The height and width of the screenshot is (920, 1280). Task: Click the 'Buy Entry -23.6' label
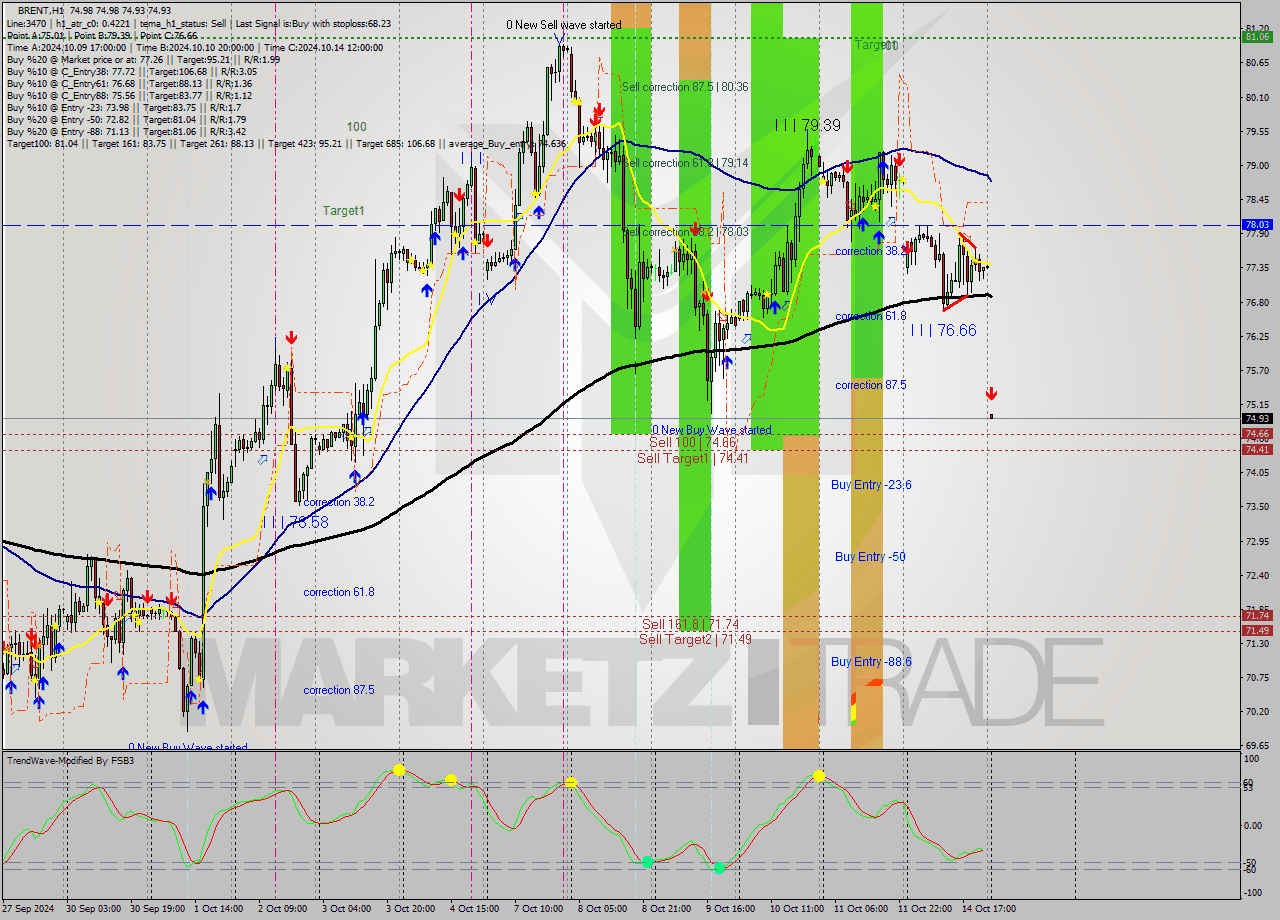[x=871, y=485]
